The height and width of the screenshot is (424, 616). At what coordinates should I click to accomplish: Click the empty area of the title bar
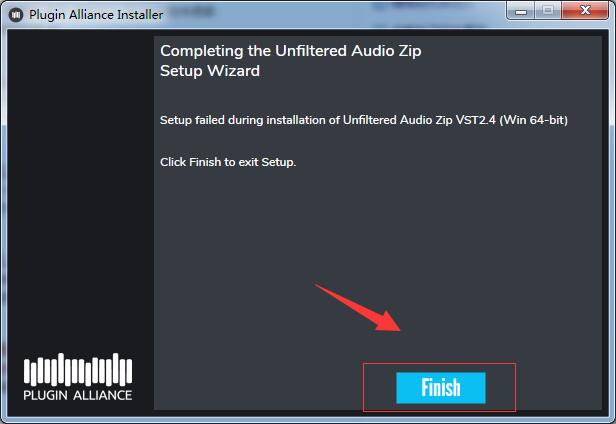334,15
